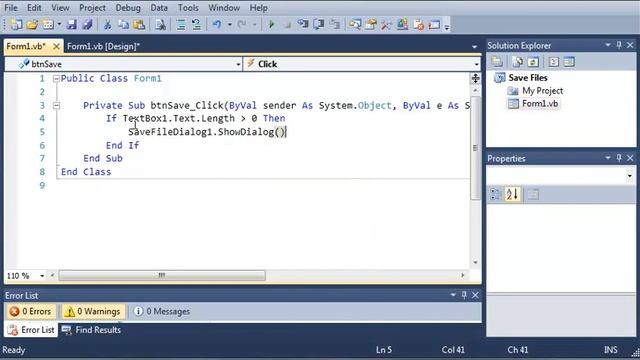Toggle the 0 Messages filter button
The image size is (640, 360).
pos(162,311)
